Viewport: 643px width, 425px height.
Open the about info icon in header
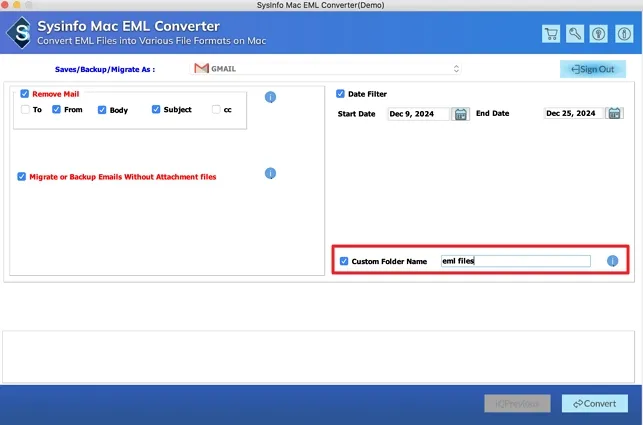[624, 34]
